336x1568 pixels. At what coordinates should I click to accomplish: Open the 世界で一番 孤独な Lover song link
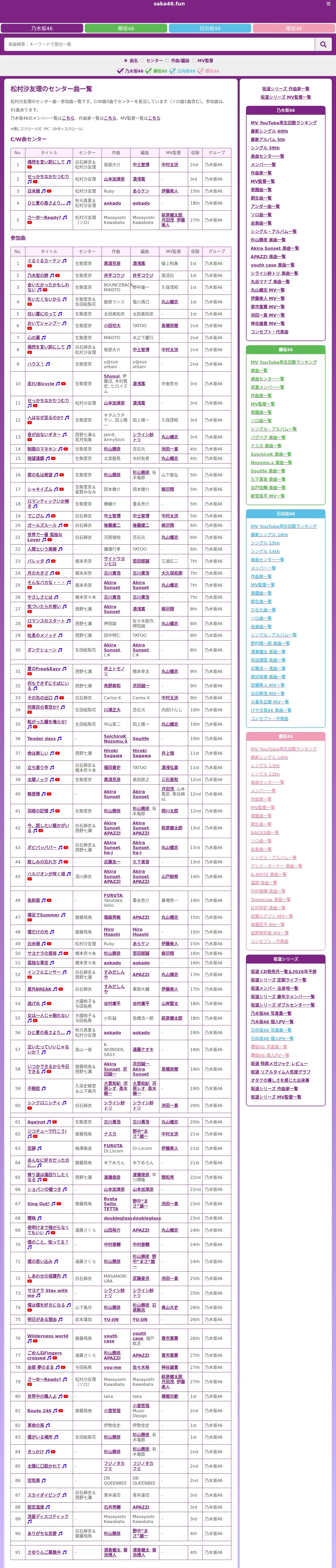coord(44,538)
